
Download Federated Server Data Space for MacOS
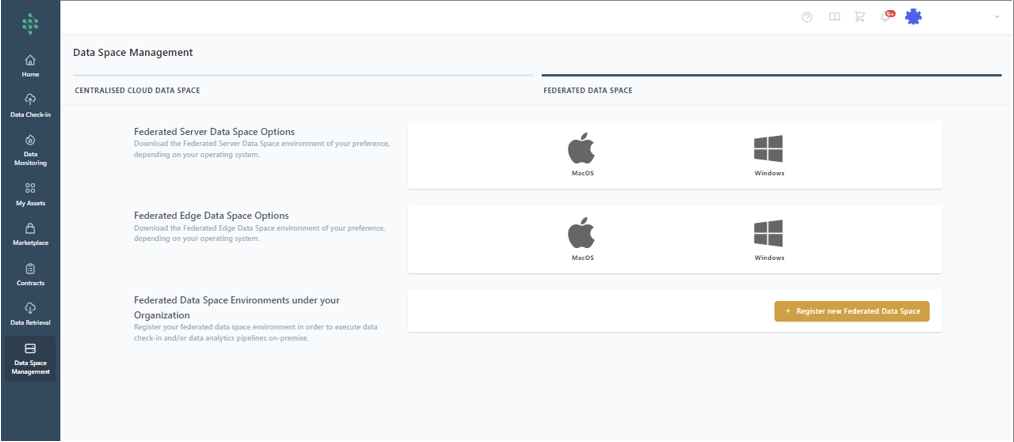[582, 155]
